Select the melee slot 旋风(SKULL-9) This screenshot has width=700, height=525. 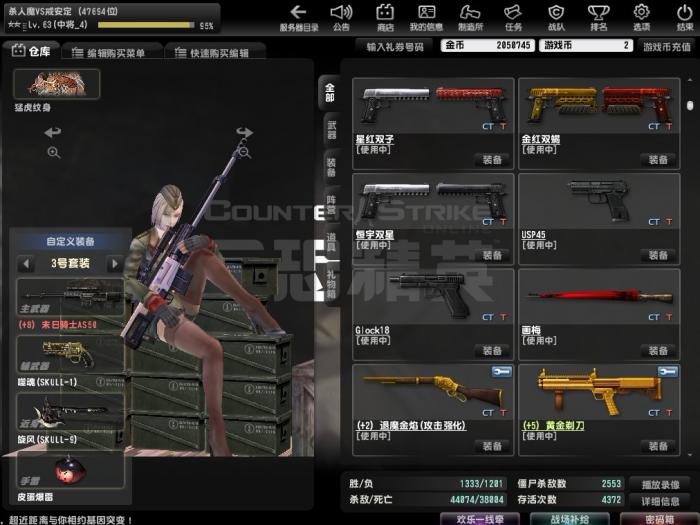click(70, 411)
